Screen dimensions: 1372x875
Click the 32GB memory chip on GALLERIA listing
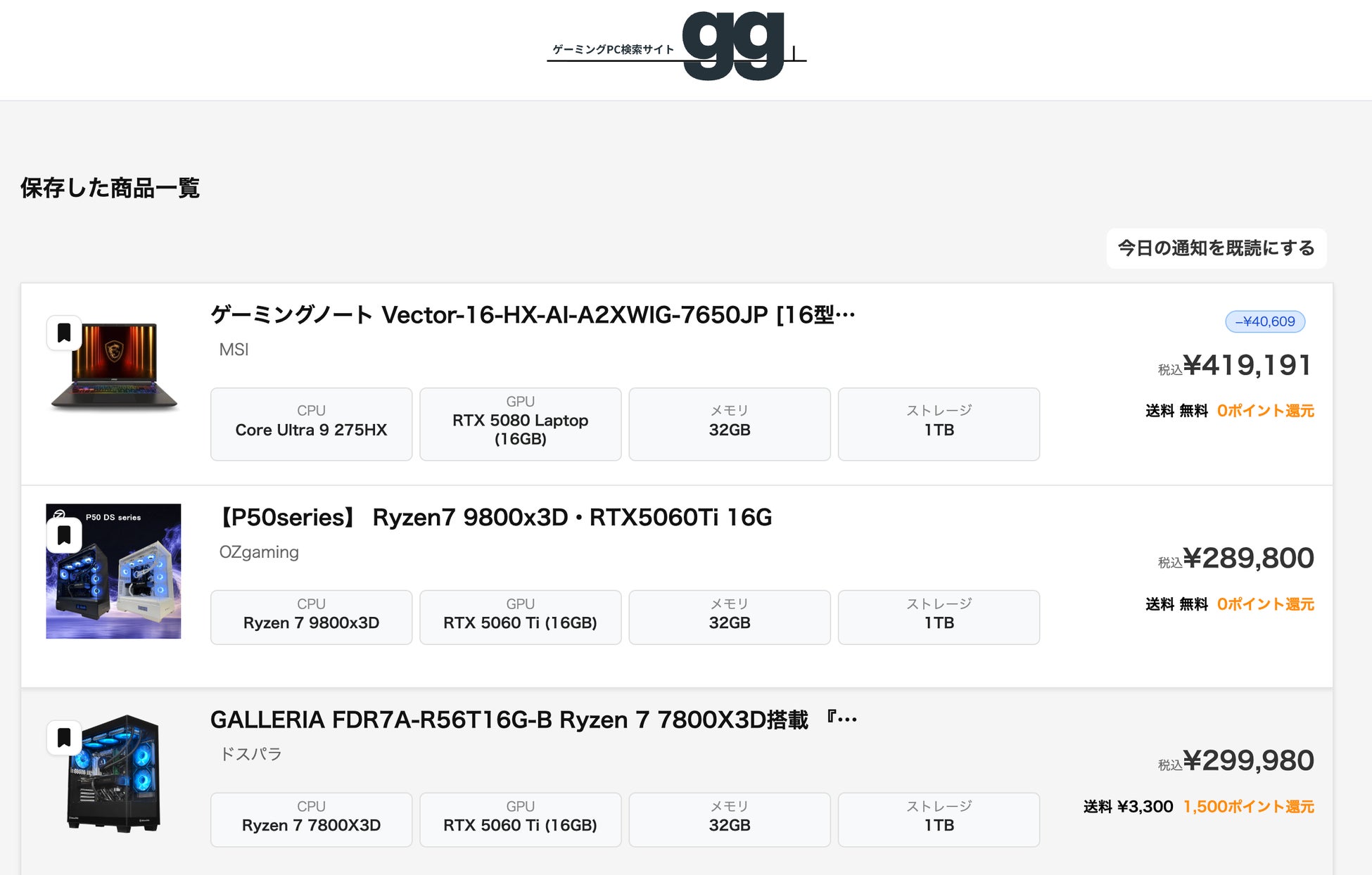729,819
